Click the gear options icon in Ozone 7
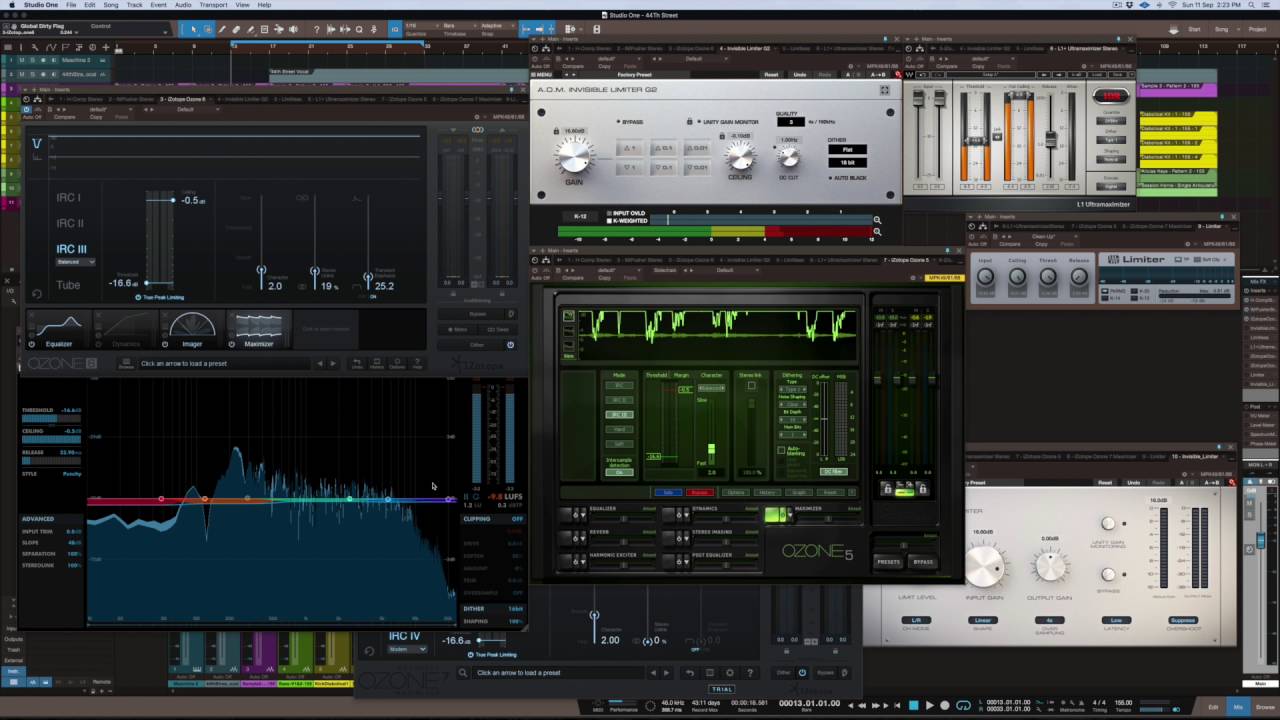The height and width of the screenshot is (720, 1280). click(730, 673)
